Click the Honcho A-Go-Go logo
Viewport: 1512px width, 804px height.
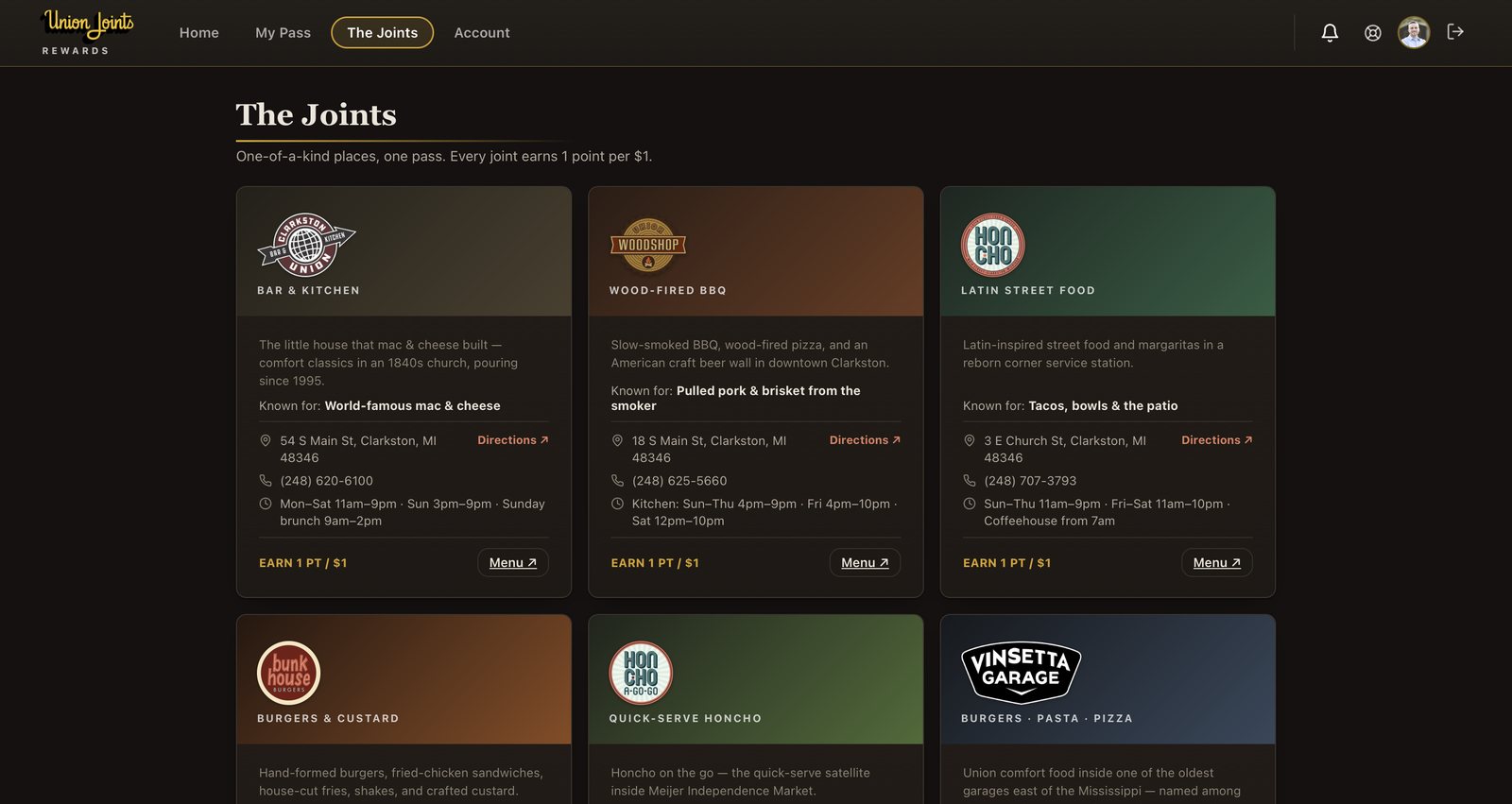point(641,673)
